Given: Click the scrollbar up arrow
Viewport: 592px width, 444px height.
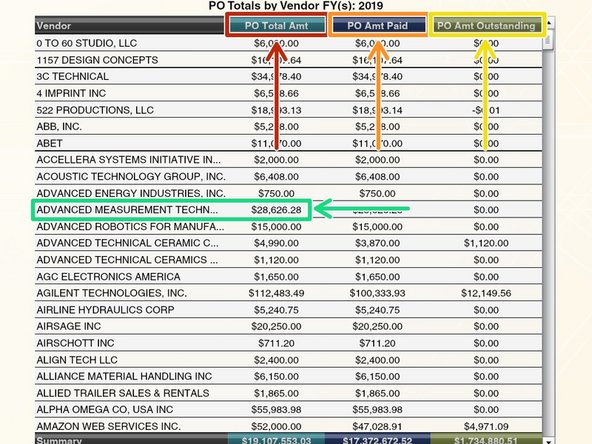Looking at the screenshot, I should pyautogui.click(x=549, y=23).
